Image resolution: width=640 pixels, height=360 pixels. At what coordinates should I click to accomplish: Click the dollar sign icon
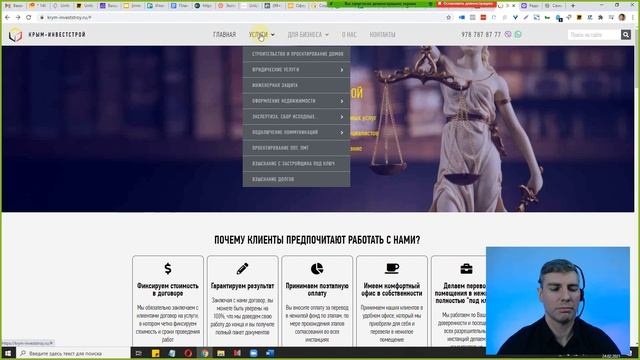click(168, 269)
